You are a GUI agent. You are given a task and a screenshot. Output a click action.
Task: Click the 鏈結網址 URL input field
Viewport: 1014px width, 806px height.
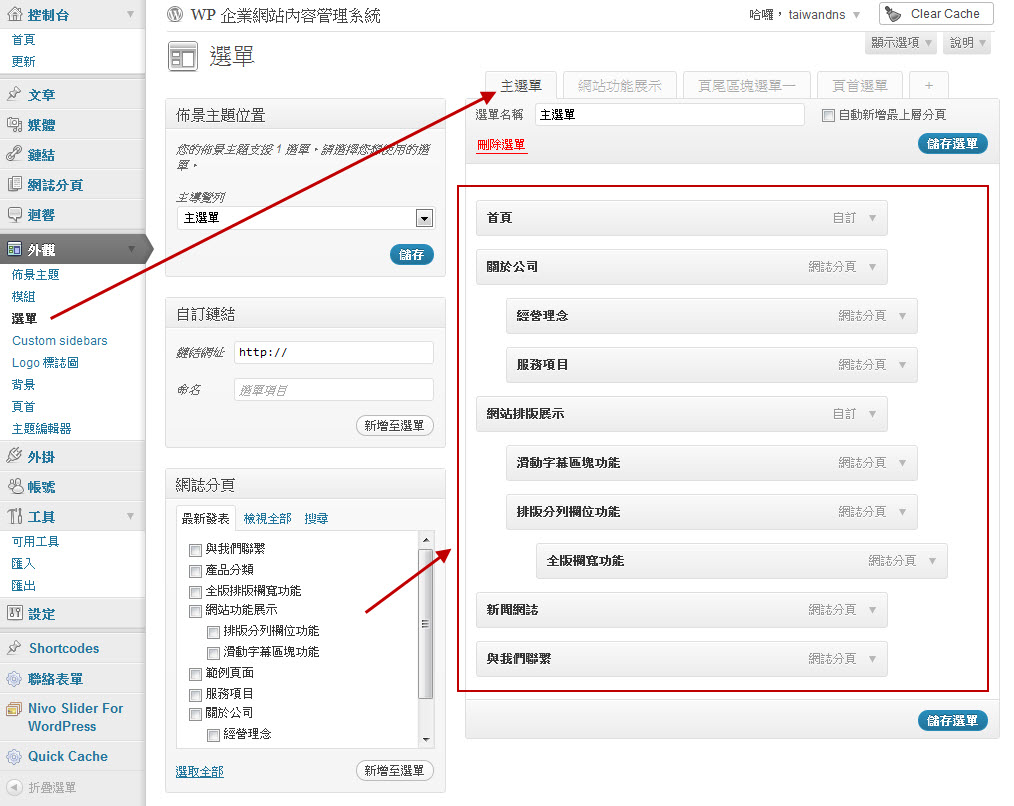coord(334,353)
